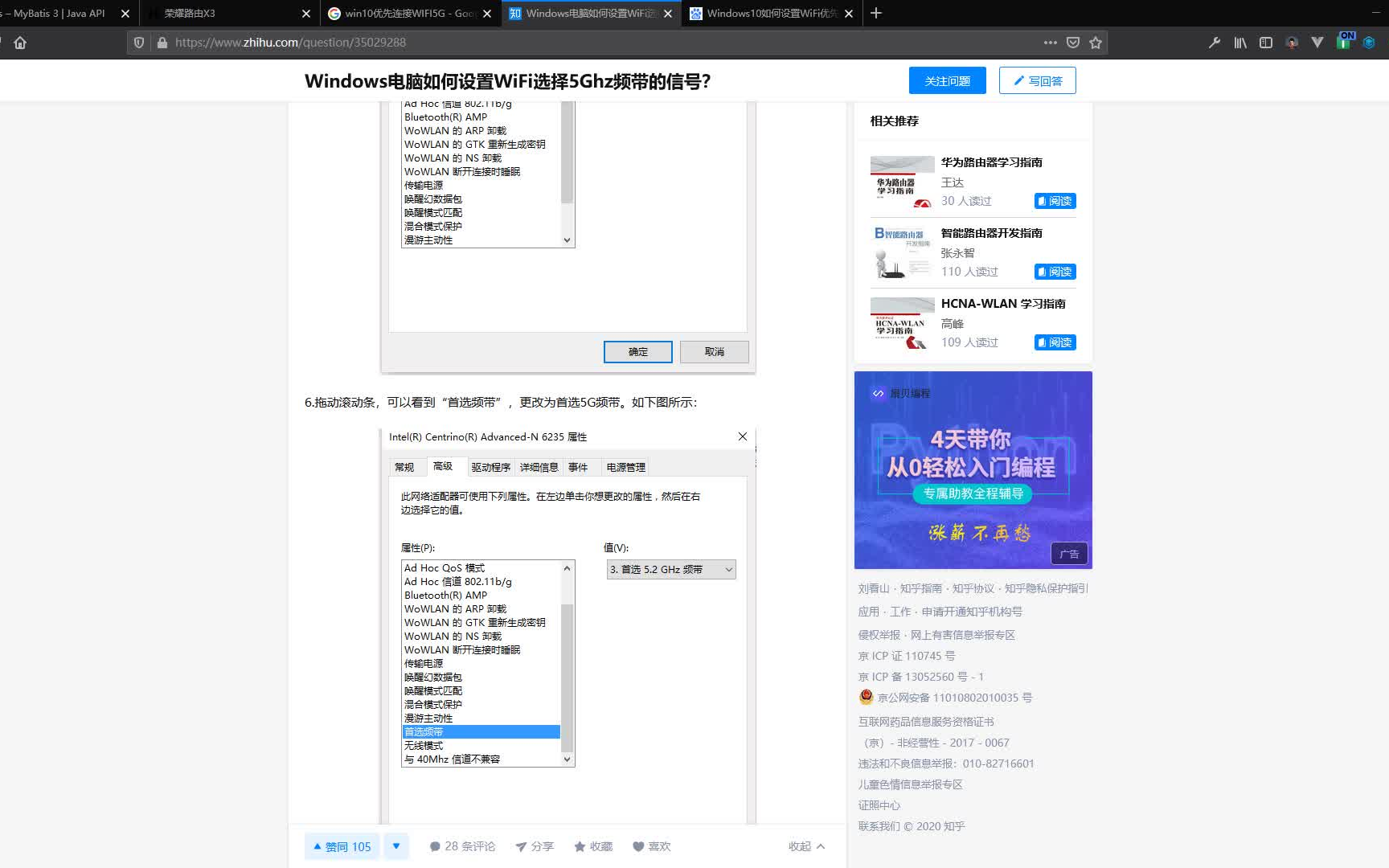The width and height of the screenshot is (1389, 868).
Task: Toggle the downvote arrow button
Action: 396,845
